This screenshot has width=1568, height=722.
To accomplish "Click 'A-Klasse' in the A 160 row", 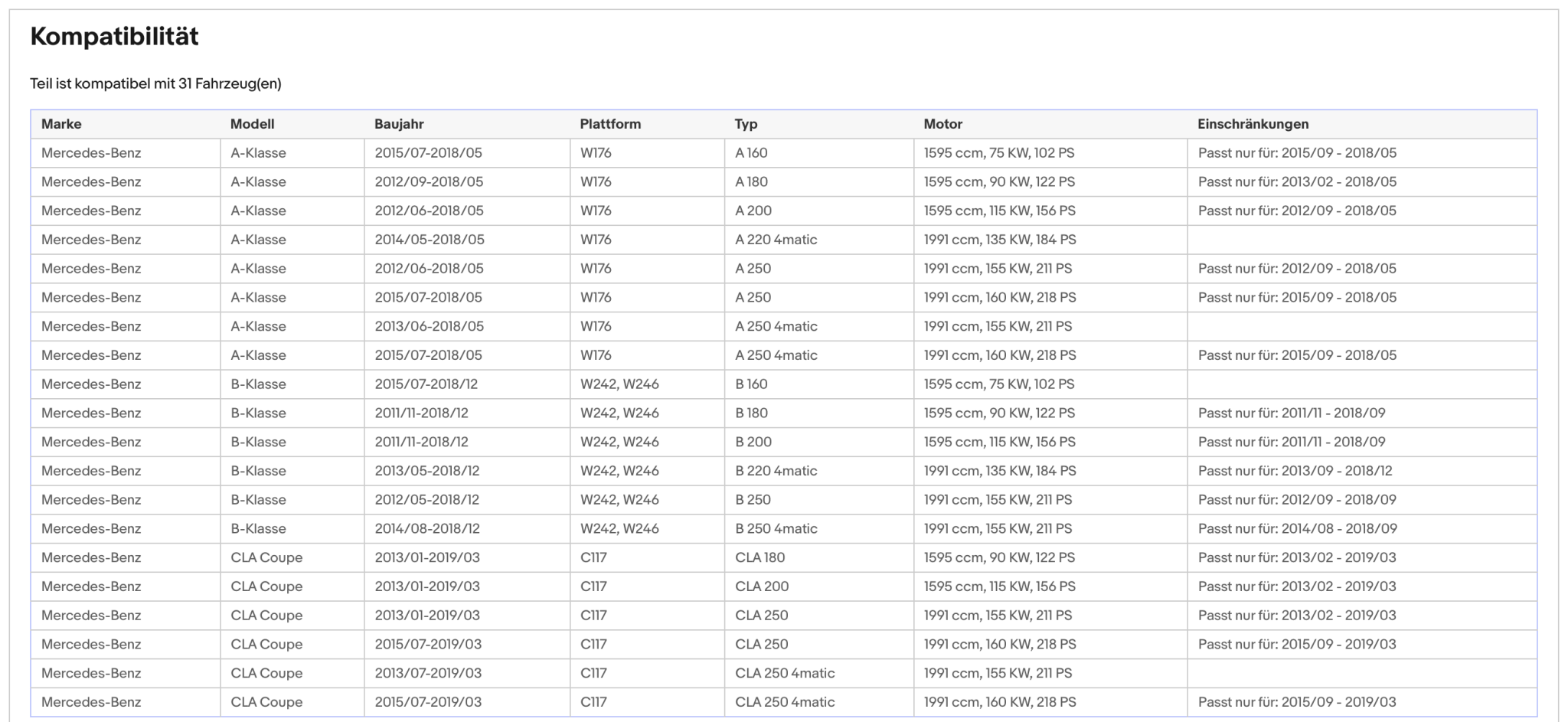I will (258, 153).
